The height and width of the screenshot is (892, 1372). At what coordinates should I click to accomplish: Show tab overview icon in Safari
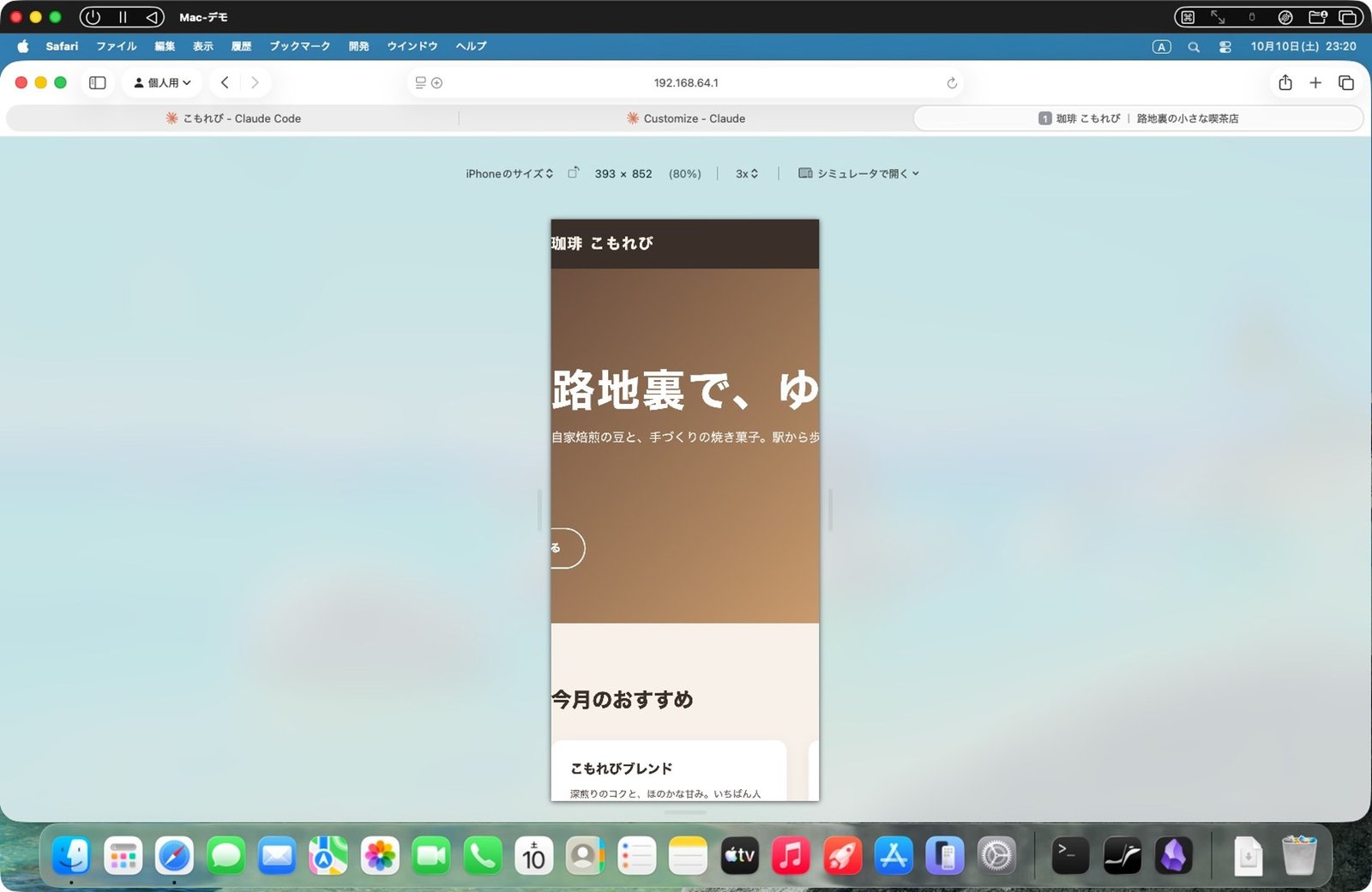coord(1346,83)
